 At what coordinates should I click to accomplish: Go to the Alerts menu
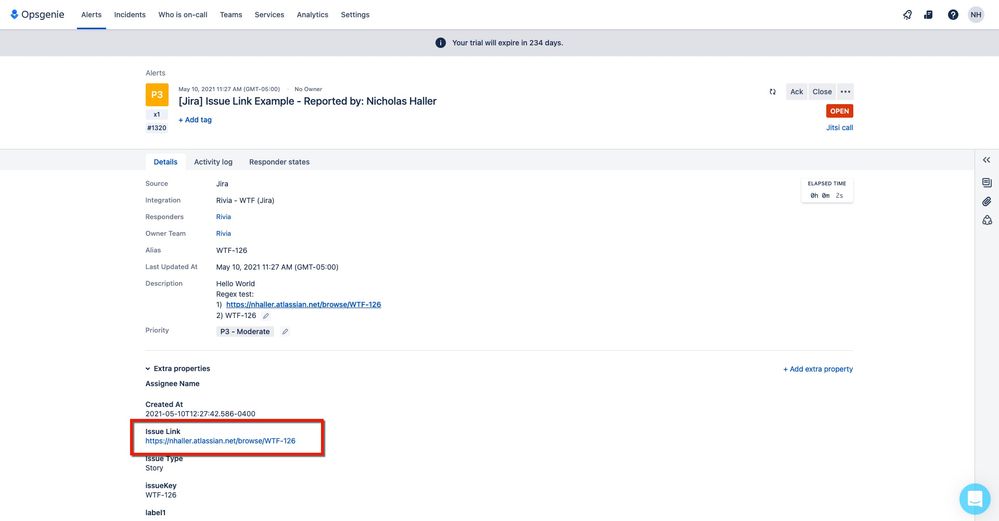coord(91,15)
